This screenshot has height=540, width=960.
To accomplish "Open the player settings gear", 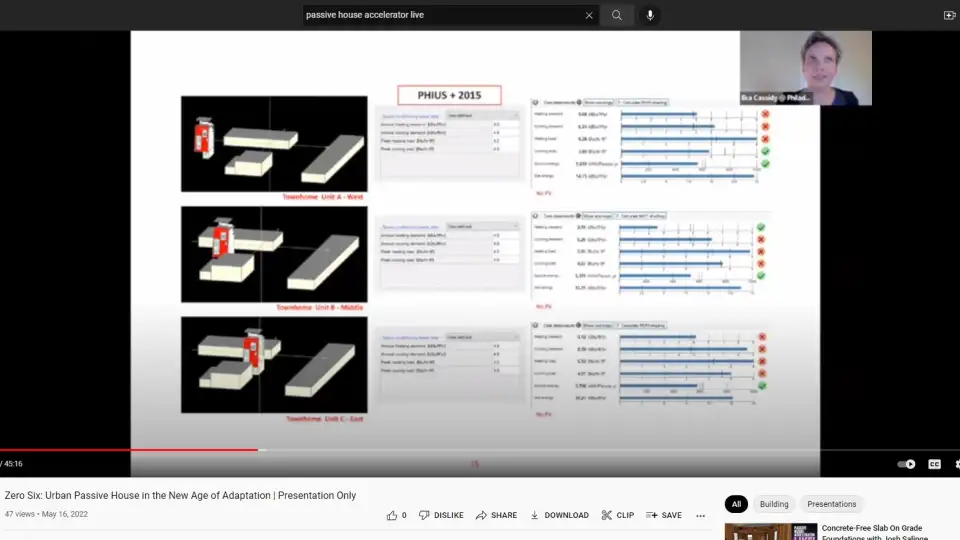I will point(956,464).
